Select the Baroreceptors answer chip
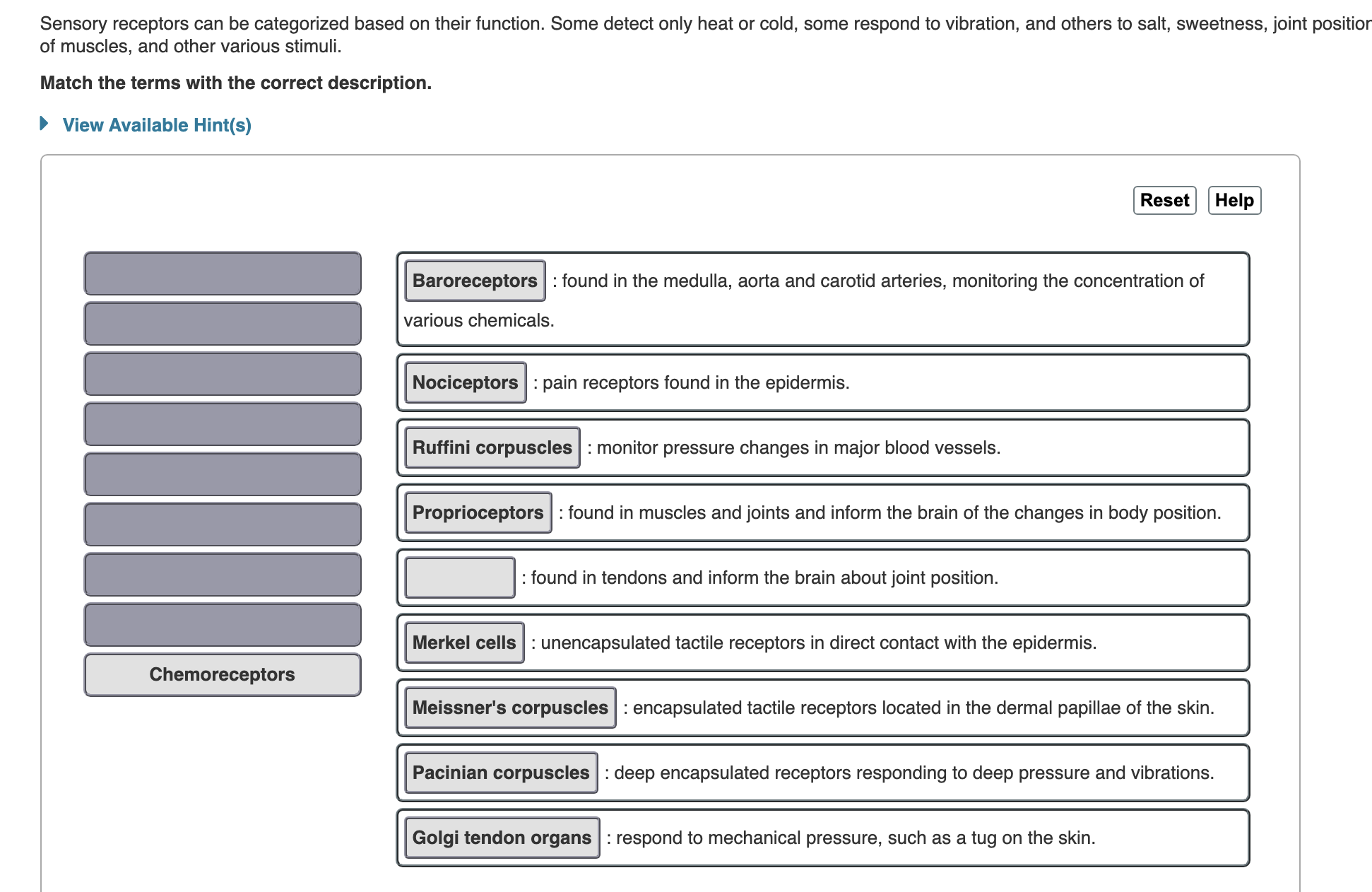 pos(474,281)
